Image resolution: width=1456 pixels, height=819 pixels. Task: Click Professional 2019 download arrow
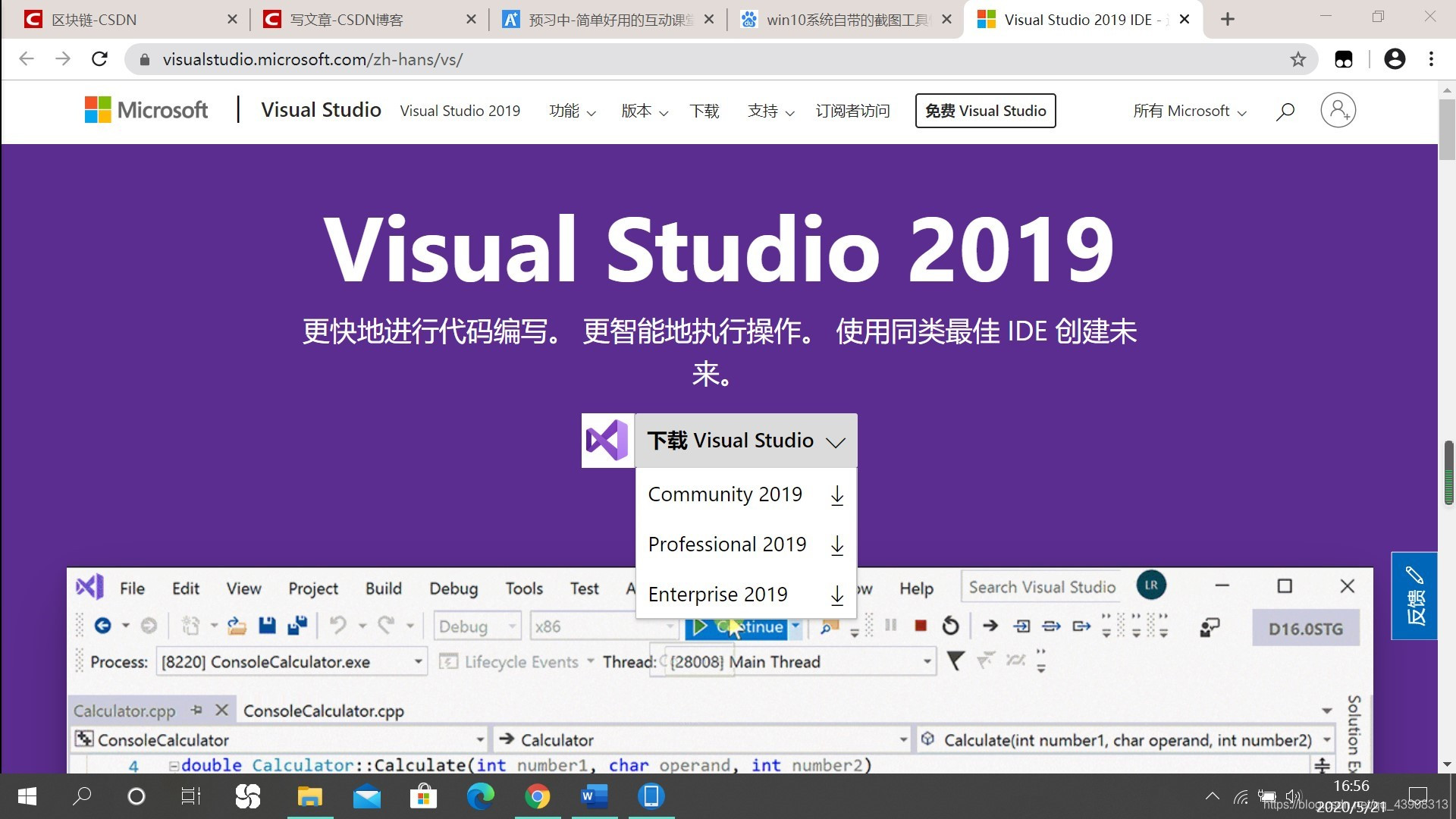[836, 545]
